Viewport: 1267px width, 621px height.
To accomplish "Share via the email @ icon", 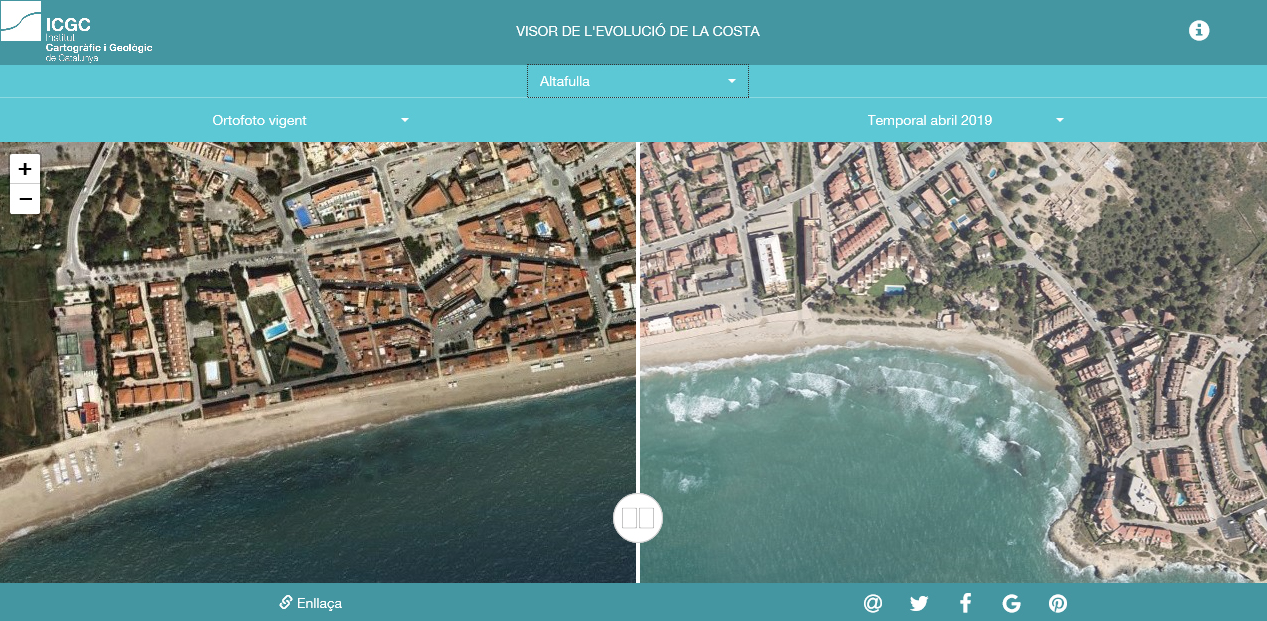I will click(x=873, y=603).
